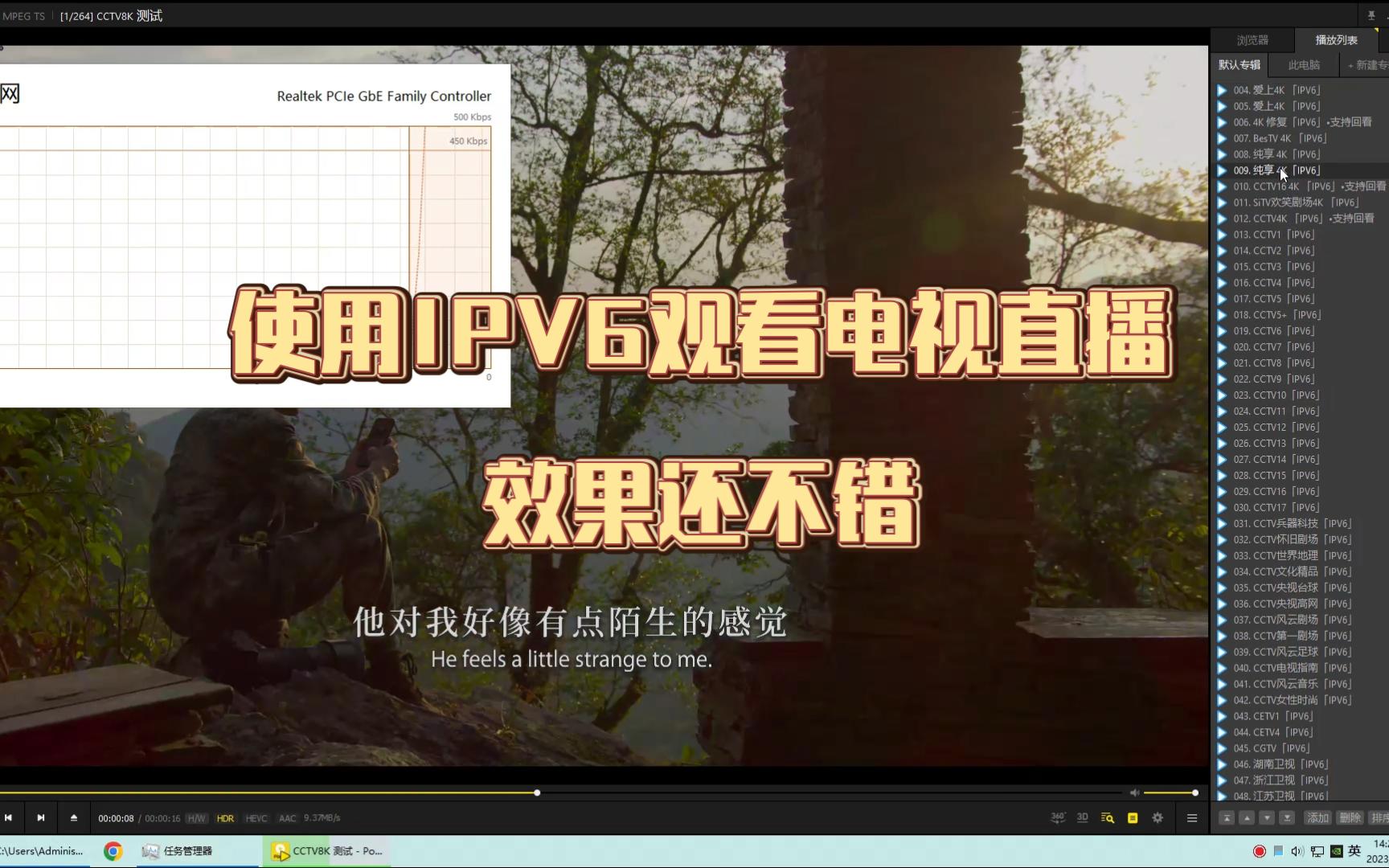Click the red recording tray icon
This screenshot has height=868, width=1389.
[x=1259, y=851]
